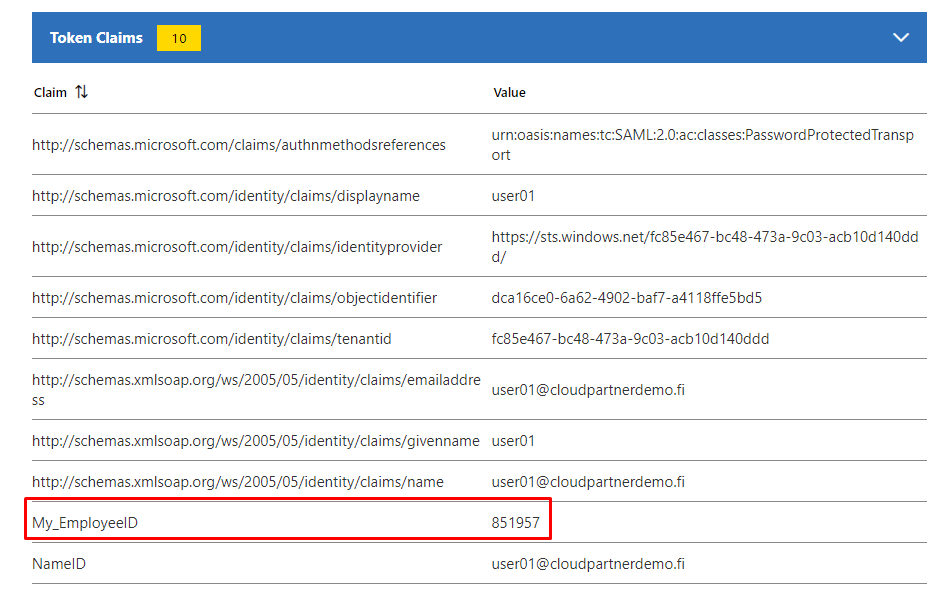The width and height of the screenshot is (934, 590).
Task: Select the tenantid claim name
Action: point(212,339)
